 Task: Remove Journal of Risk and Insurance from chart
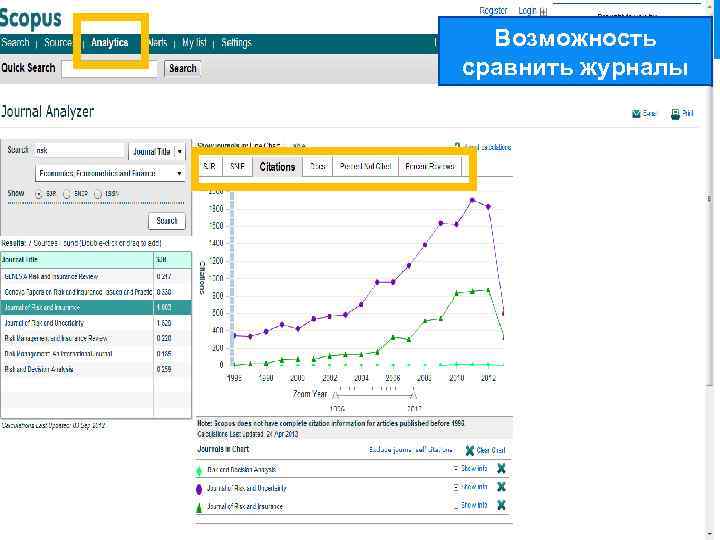point(501,505)
